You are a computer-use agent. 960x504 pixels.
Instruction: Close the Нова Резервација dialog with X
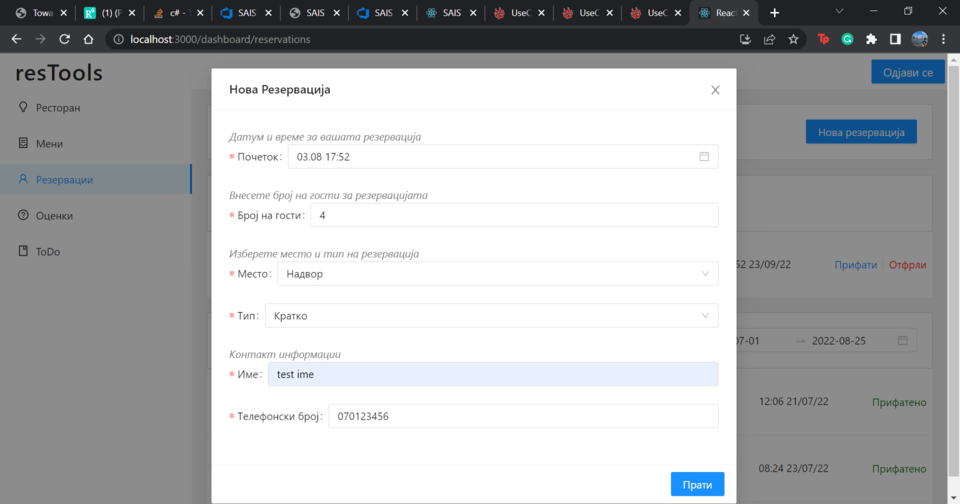coord(715,90)
